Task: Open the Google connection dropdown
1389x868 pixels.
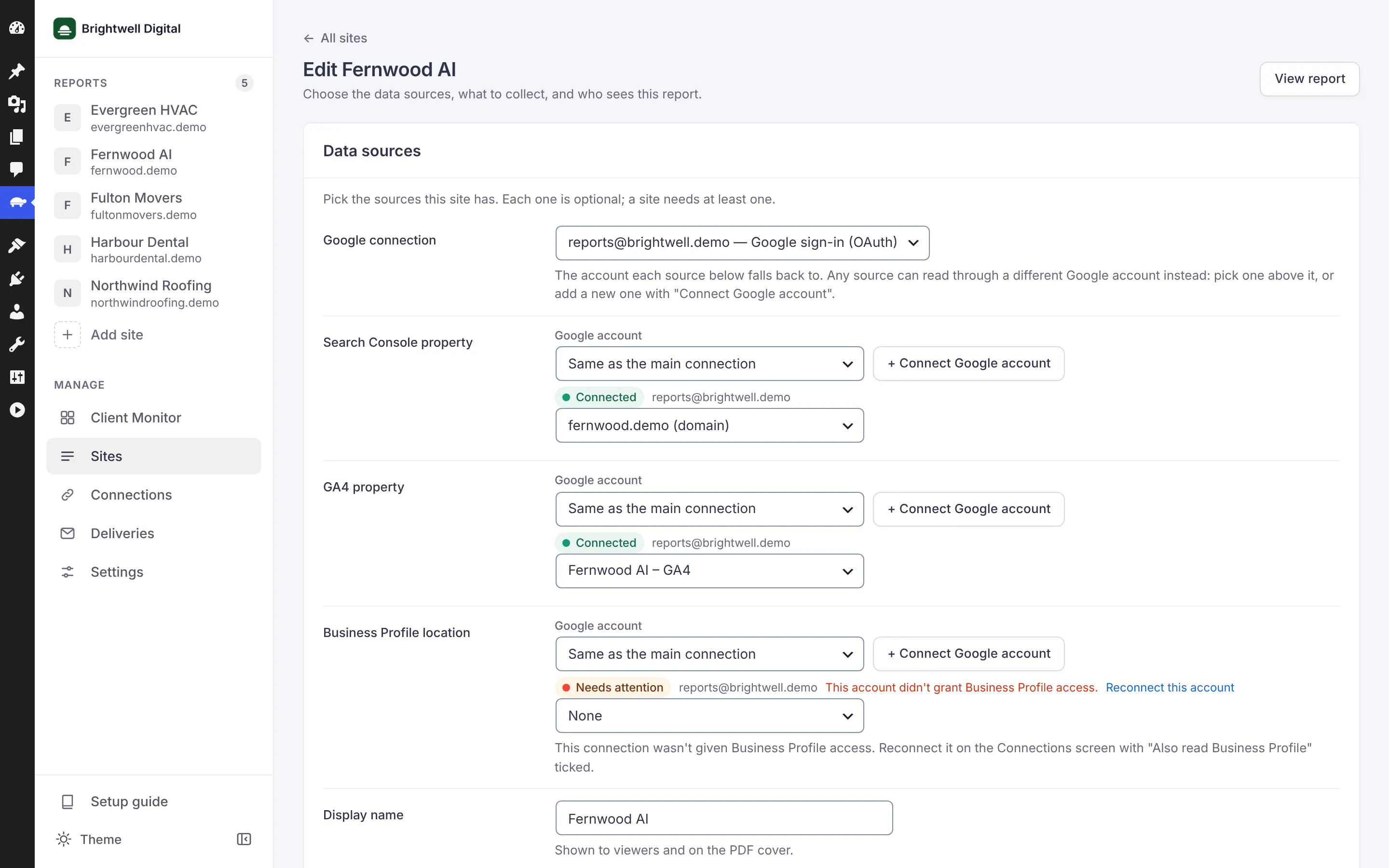Action: click(742, 243)
